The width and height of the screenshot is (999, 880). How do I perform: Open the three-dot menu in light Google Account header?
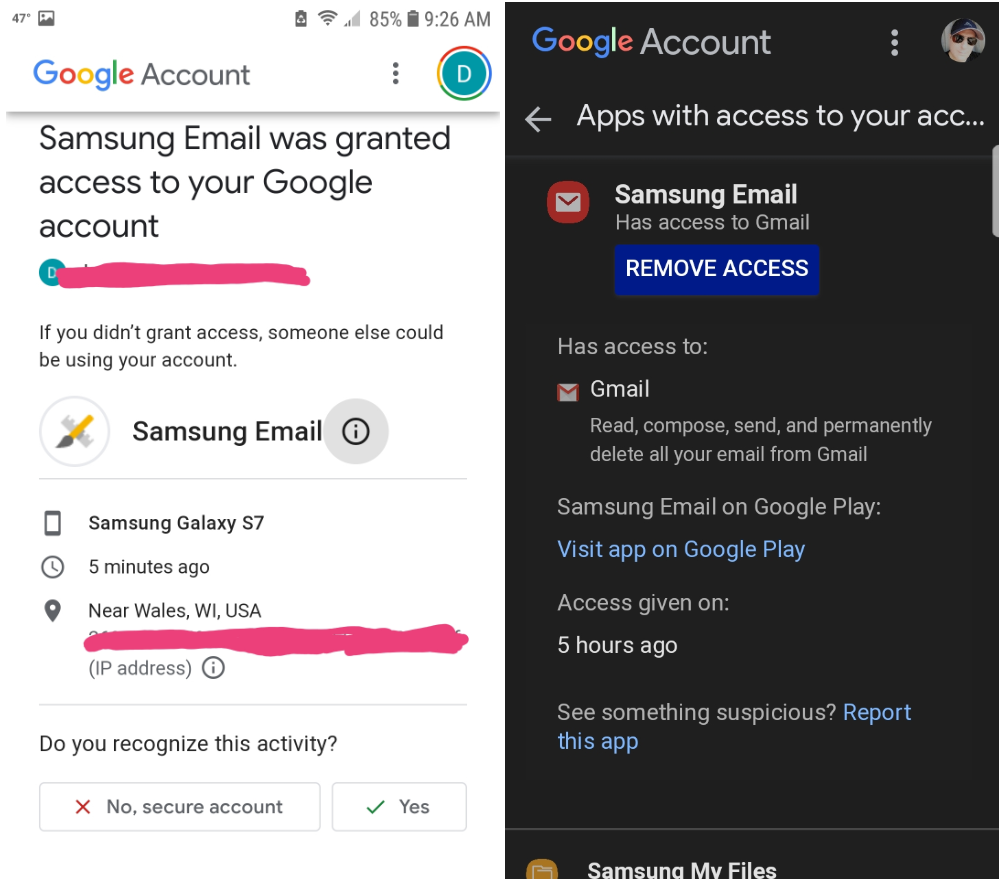pyautogui.click(x=396, y=73)
